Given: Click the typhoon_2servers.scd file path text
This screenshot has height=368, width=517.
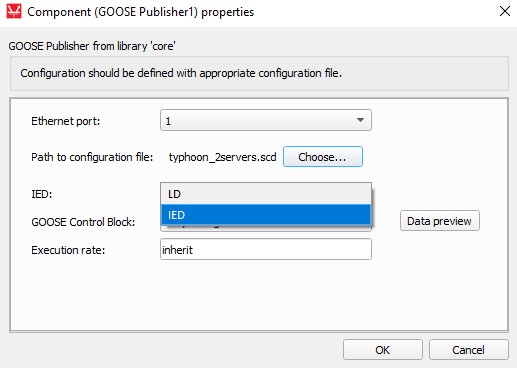Looking at the screenshot, I should (223, 157).
